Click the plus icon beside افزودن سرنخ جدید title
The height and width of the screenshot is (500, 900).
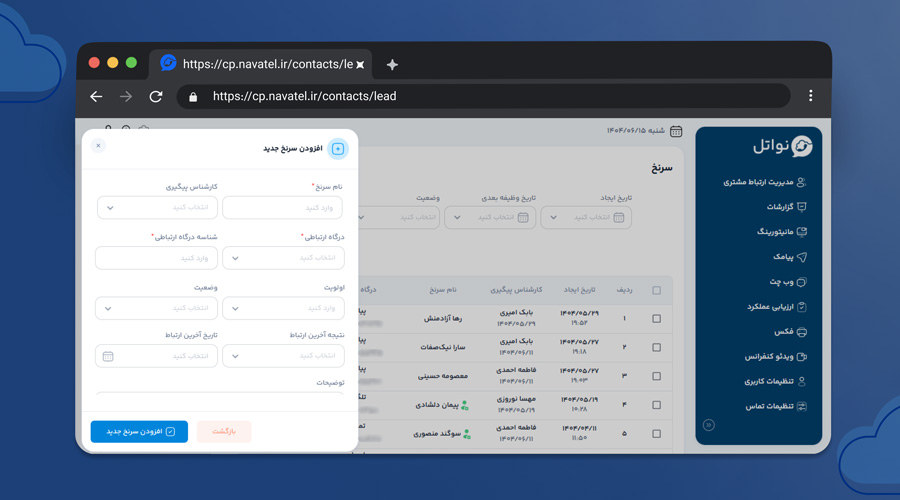pyautogui.click(x=338, y=149)
